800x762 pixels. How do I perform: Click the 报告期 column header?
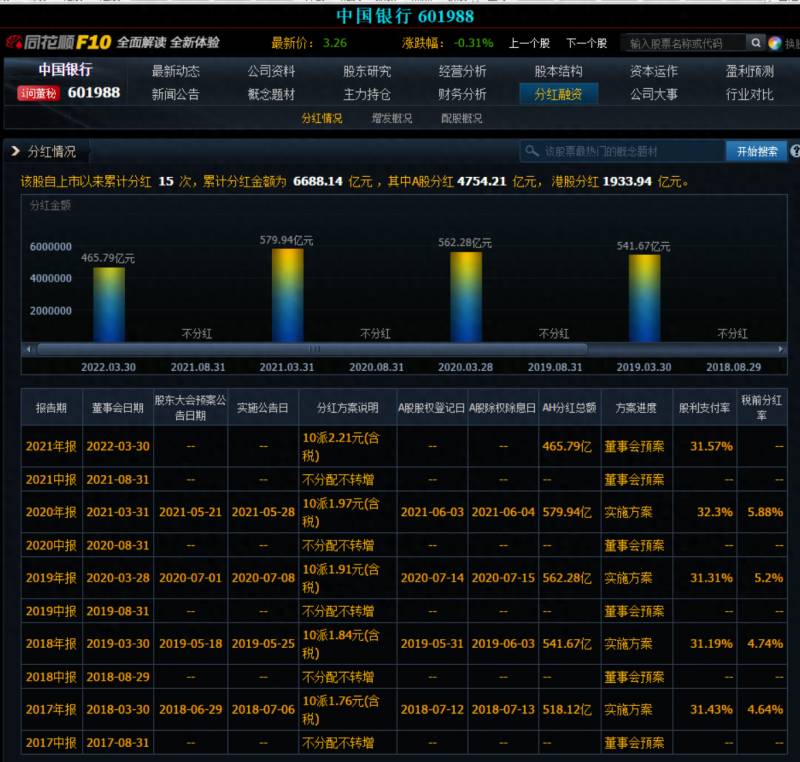coord(52,408)
